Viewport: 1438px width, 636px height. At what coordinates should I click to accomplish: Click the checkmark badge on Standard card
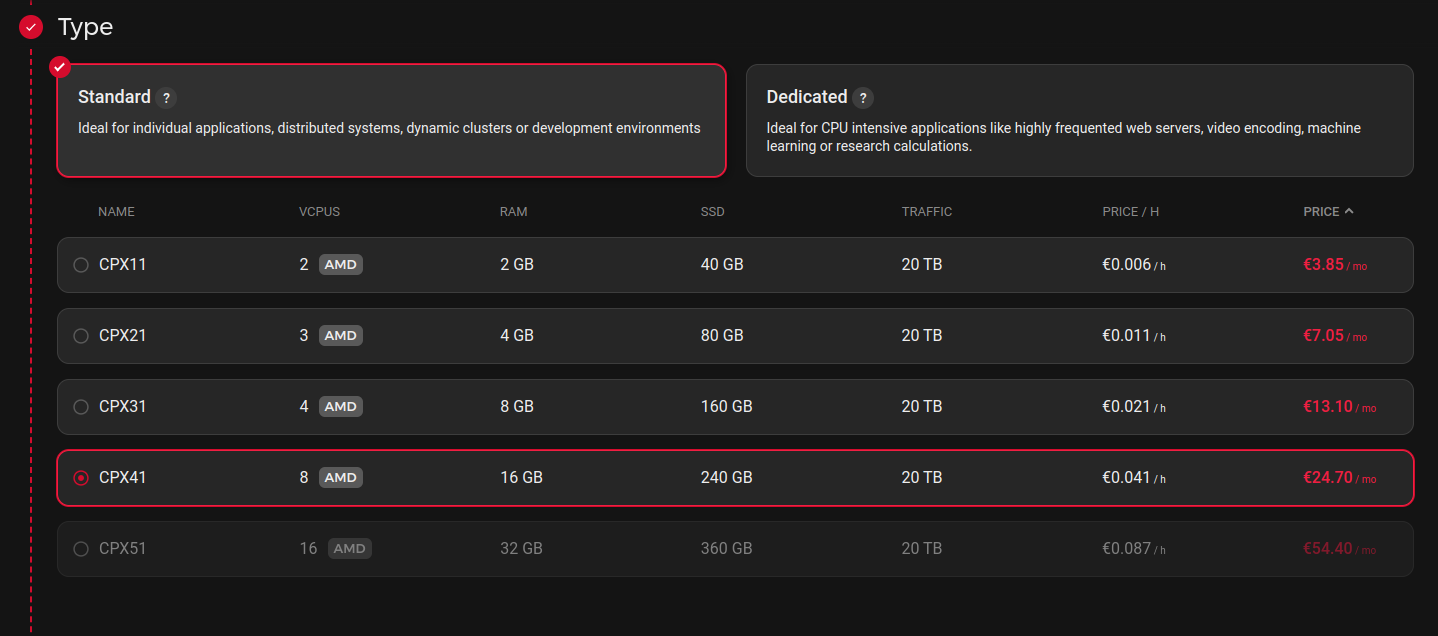[x=60, y=67]
